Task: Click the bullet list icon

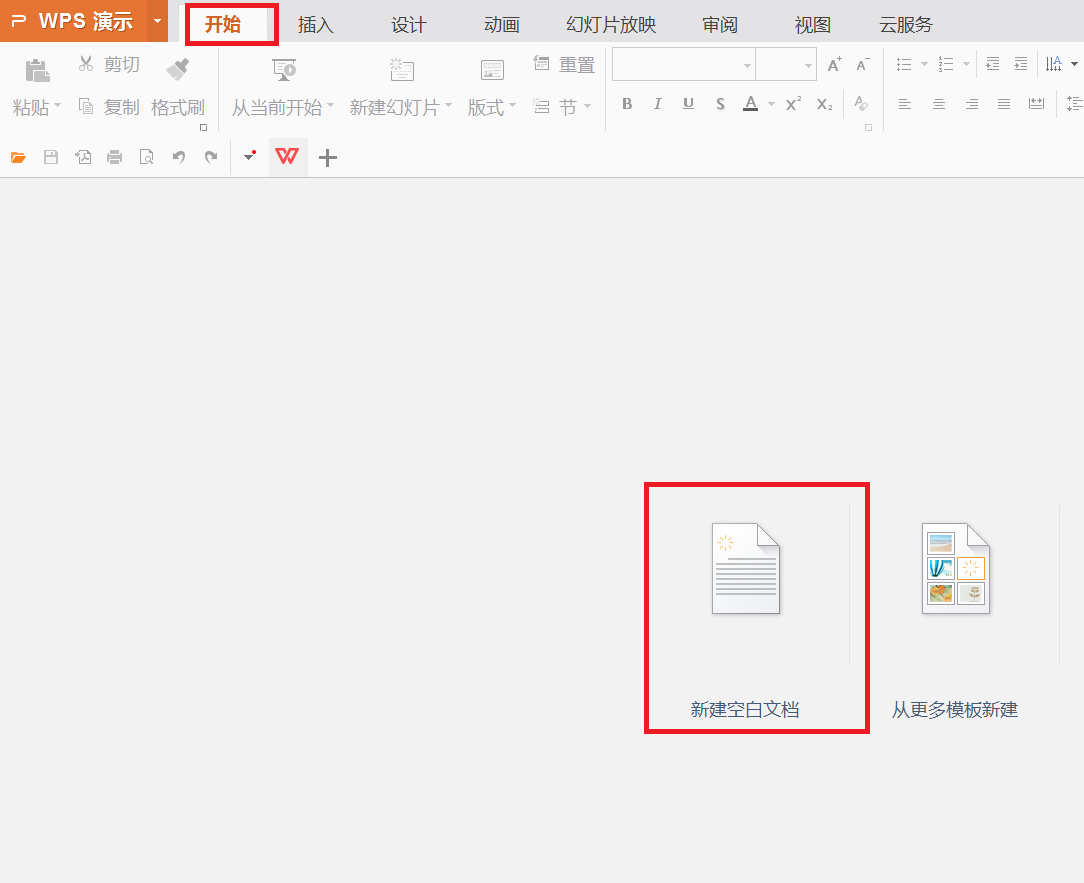Action: pyautogui.click(x=904, y=64)
